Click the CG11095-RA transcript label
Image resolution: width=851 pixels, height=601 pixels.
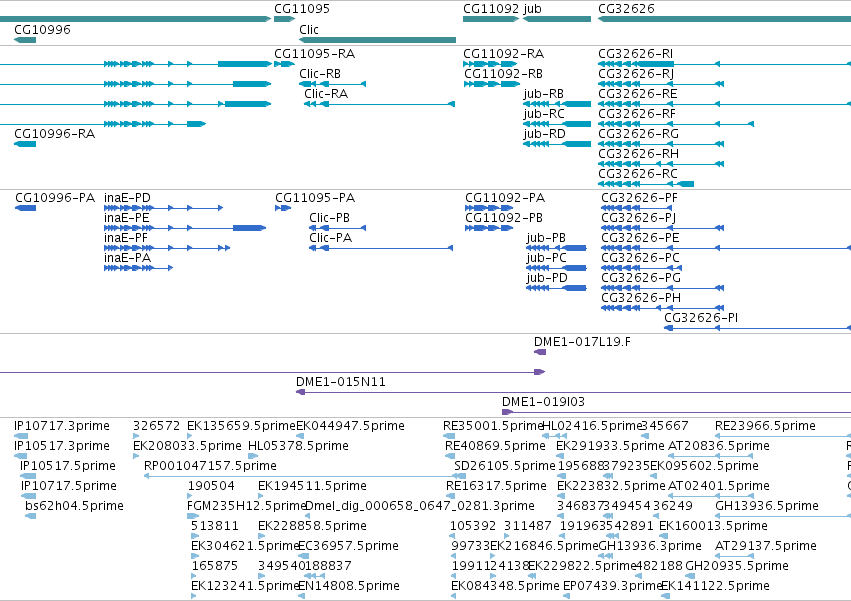[314, 54]
